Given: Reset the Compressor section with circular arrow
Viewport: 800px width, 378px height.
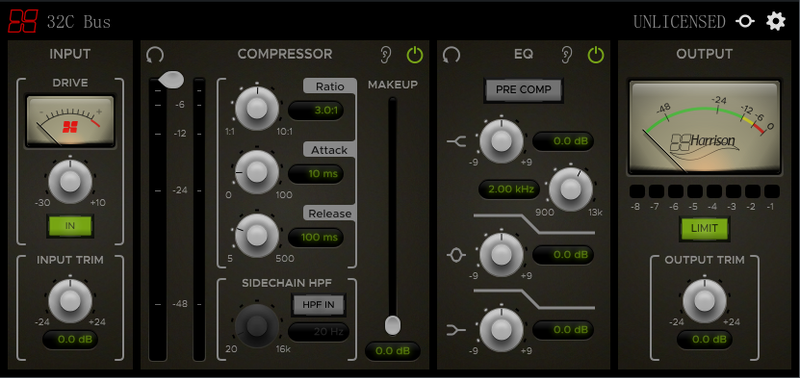Looking at the screenshot, I should (155, 55).
